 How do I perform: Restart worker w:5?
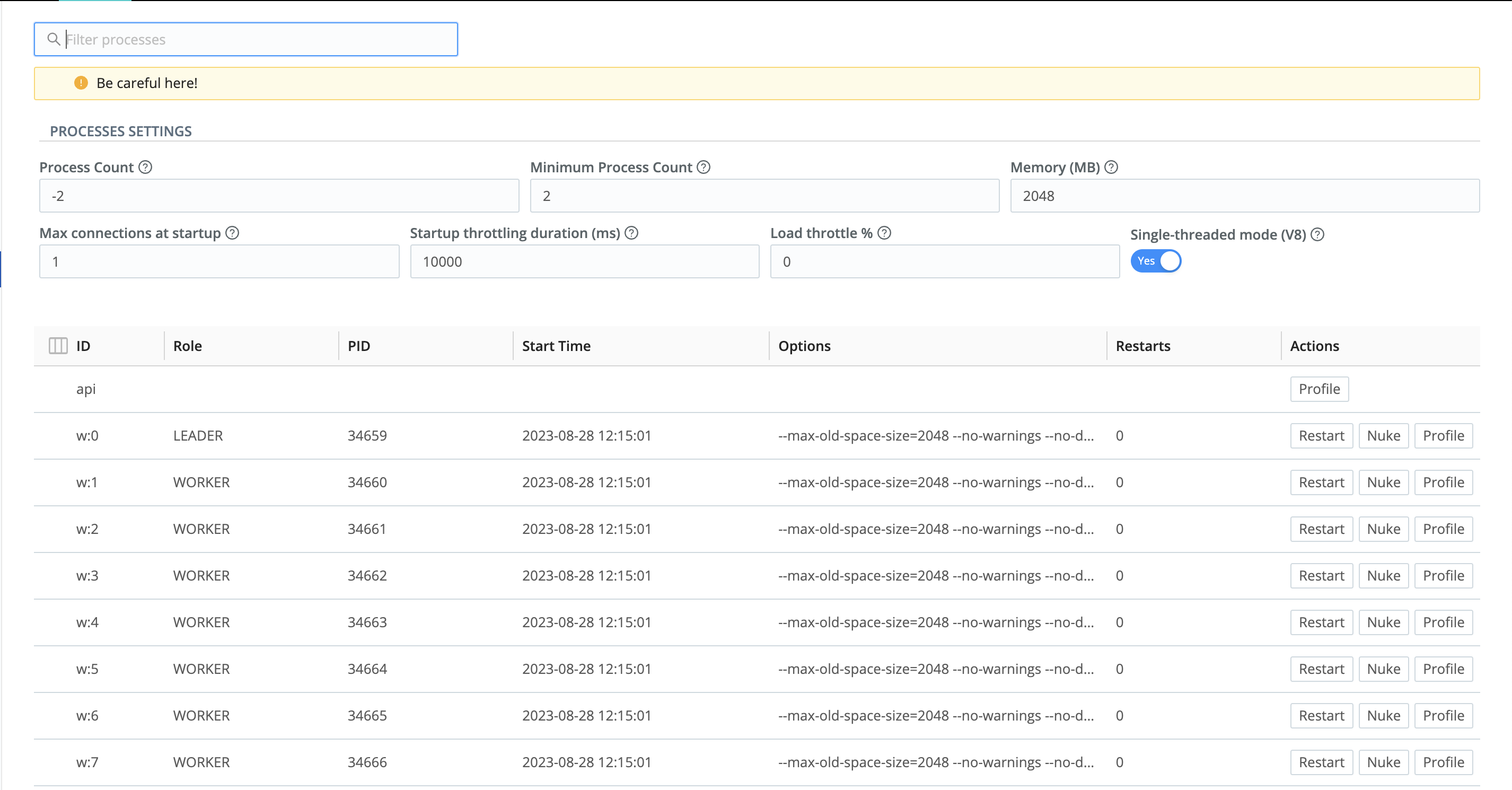(x=1321, y=669)
